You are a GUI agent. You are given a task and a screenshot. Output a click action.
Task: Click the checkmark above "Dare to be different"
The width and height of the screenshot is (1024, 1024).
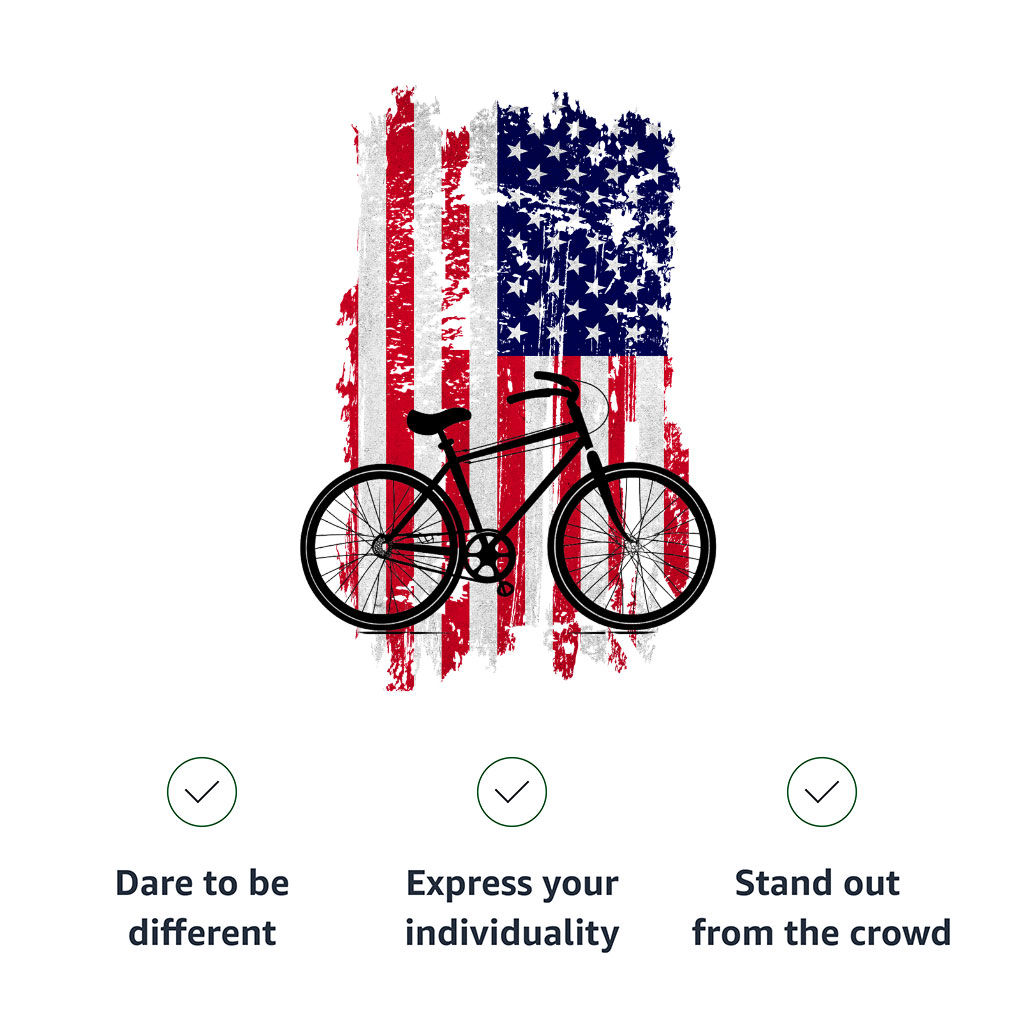(202, 792)
